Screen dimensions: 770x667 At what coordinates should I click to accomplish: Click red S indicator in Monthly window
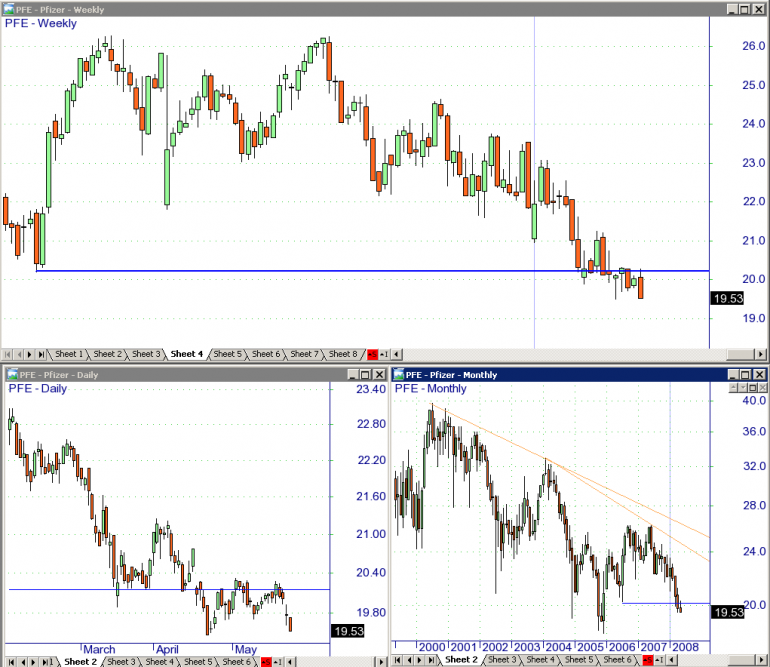coord(647,660)
